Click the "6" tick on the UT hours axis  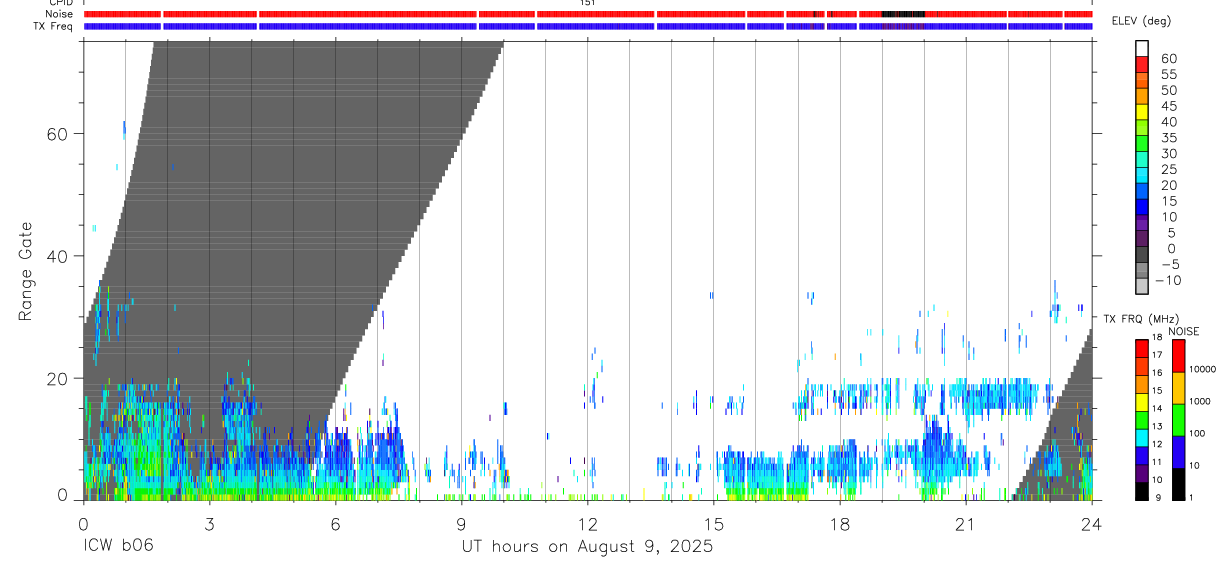[x=335, y=523]
